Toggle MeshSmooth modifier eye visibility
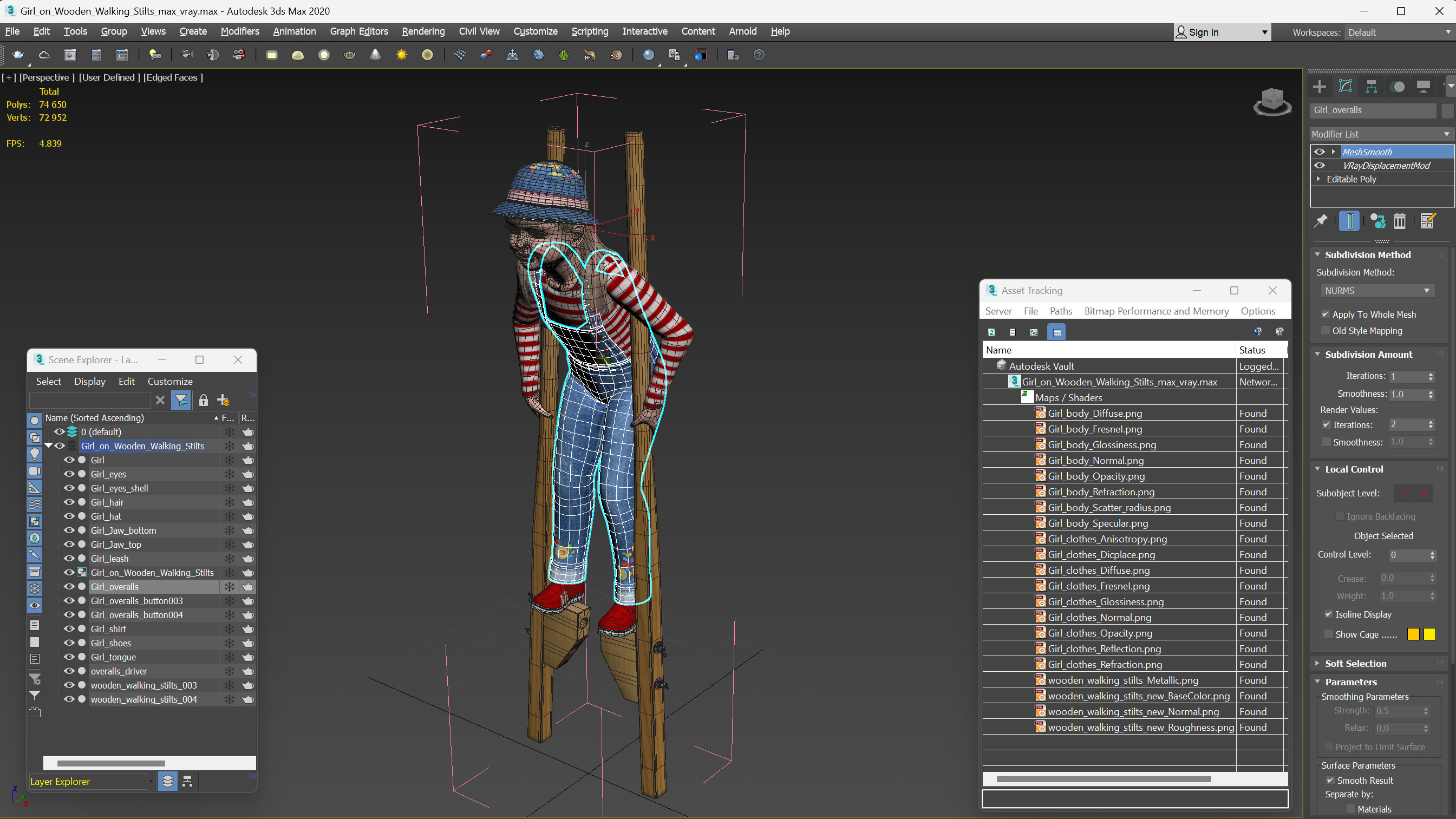Screen dimensions: 1456x819 click(1320, 152)
